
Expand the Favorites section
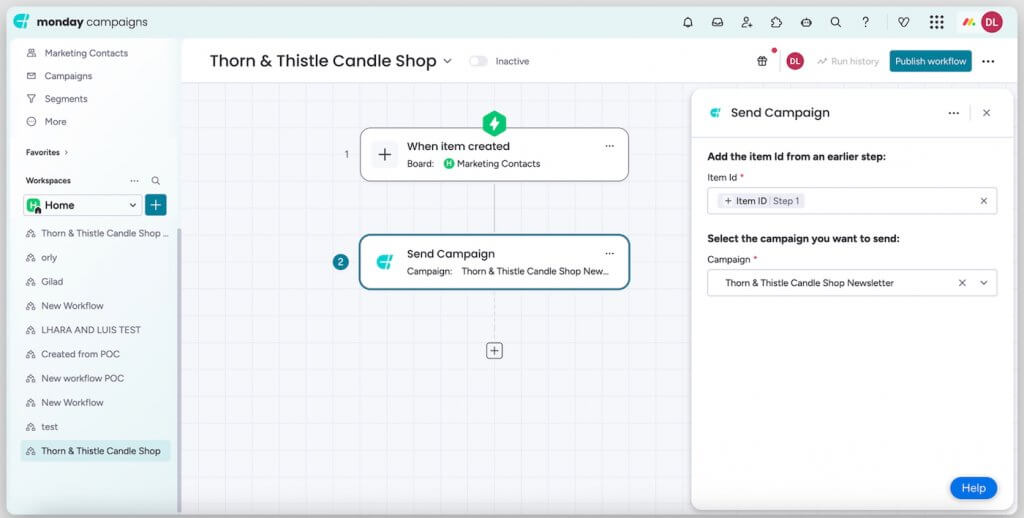[47, 152]
